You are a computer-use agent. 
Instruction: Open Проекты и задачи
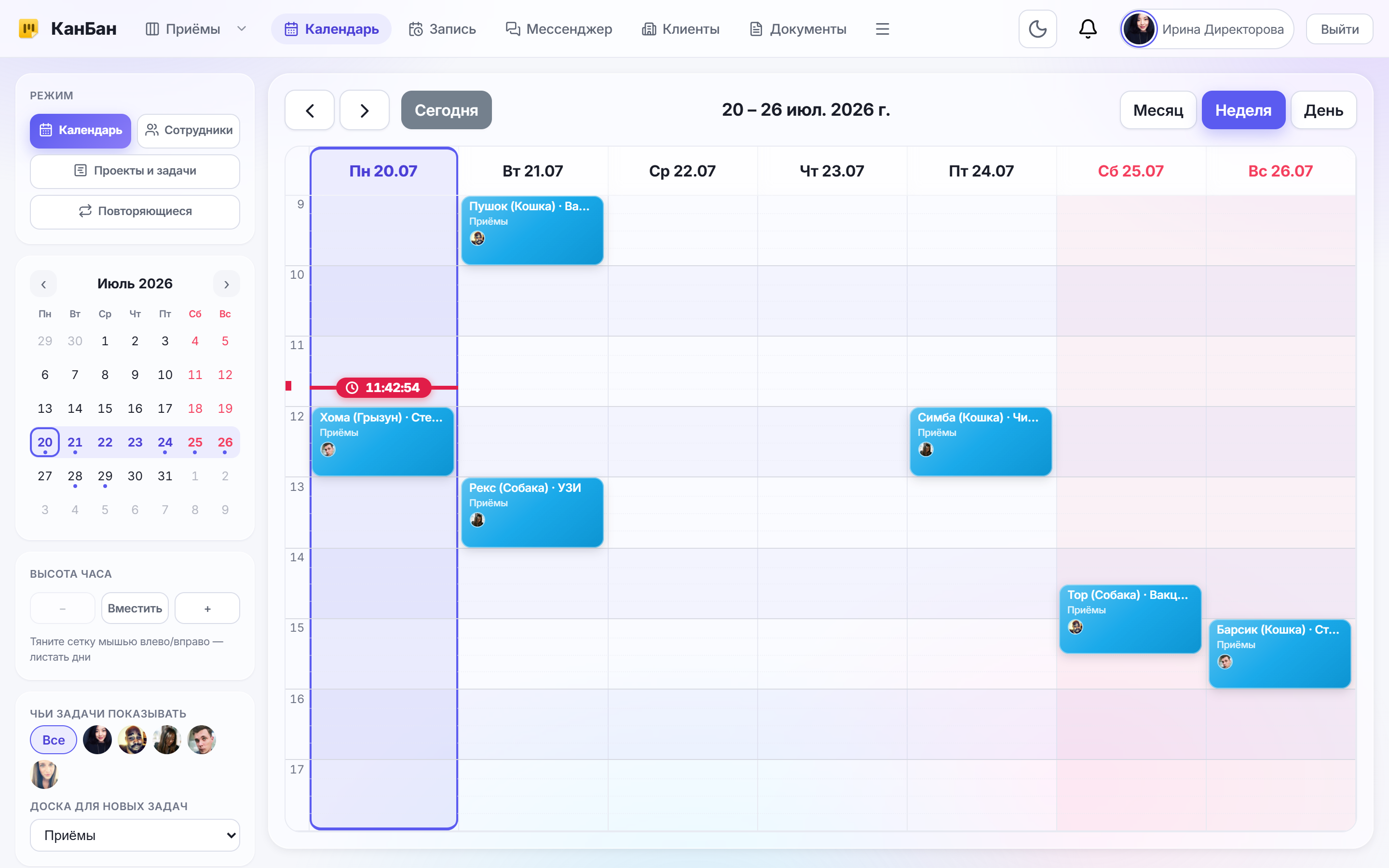coord(135,171)
